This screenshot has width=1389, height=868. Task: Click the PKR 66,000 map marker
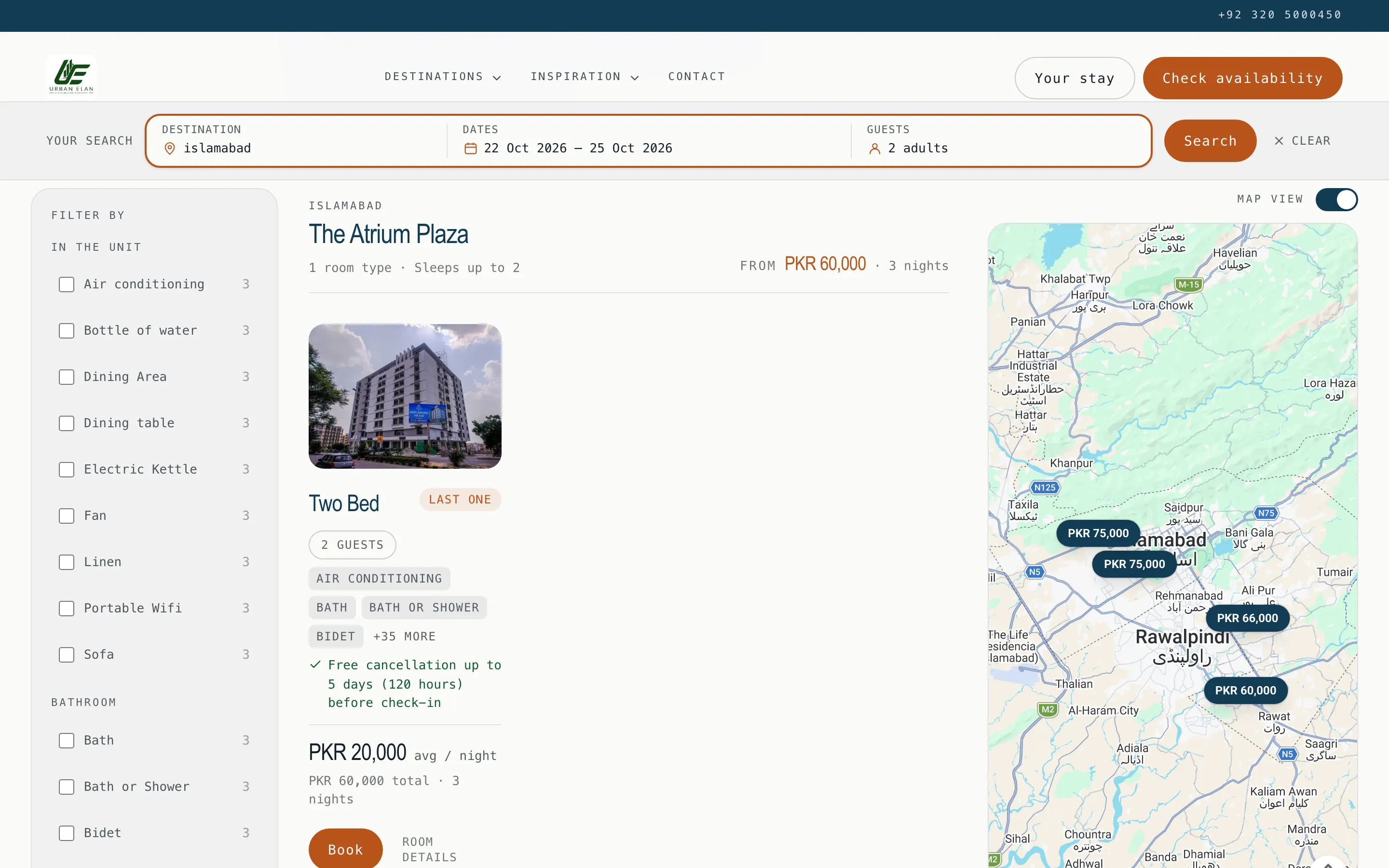tap(1247, 618)
